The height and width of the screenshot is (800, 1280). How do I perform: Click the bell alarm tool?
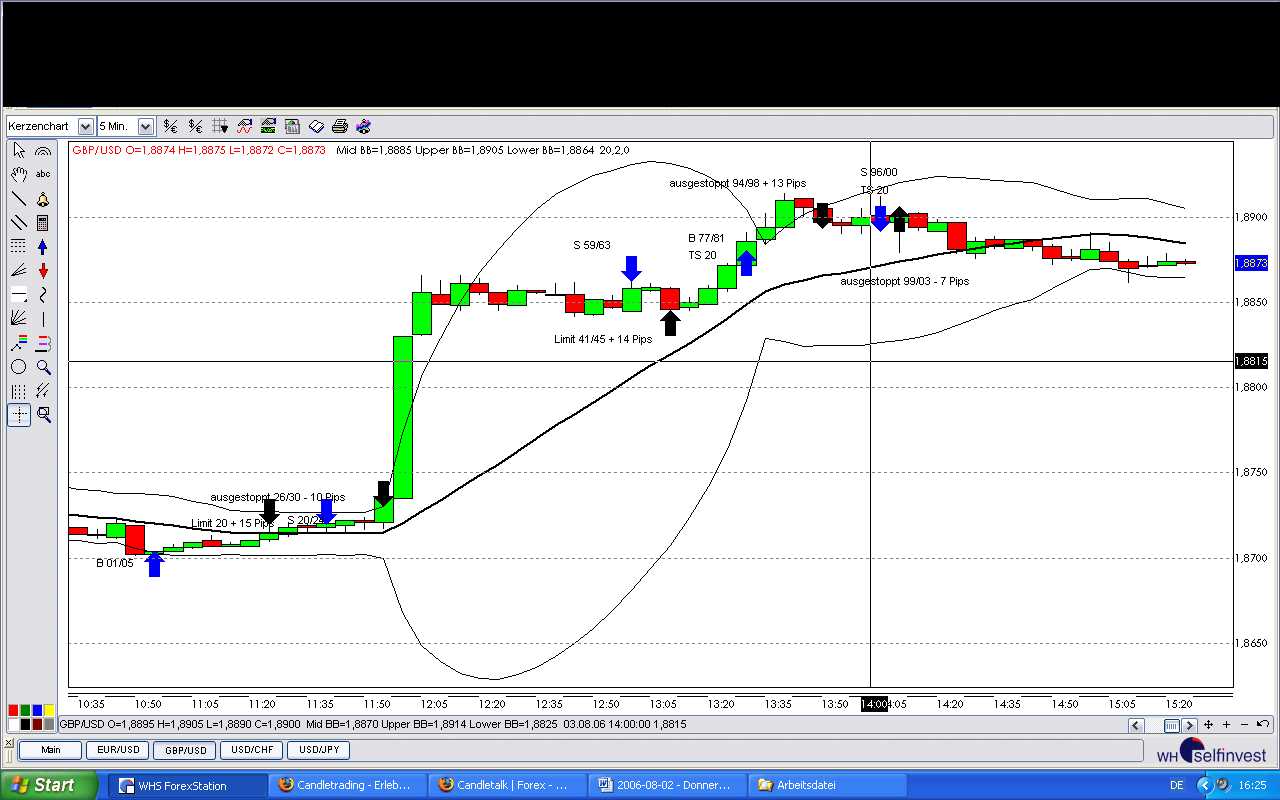pyautogui.click(x=43, y=199)
